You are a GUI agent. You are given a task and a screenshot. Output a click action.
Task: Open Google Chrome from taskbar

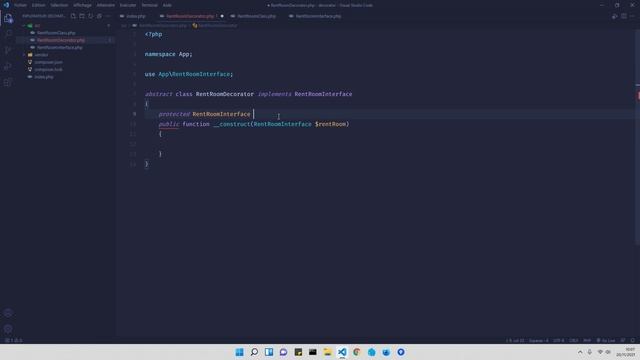pos(357,352)
